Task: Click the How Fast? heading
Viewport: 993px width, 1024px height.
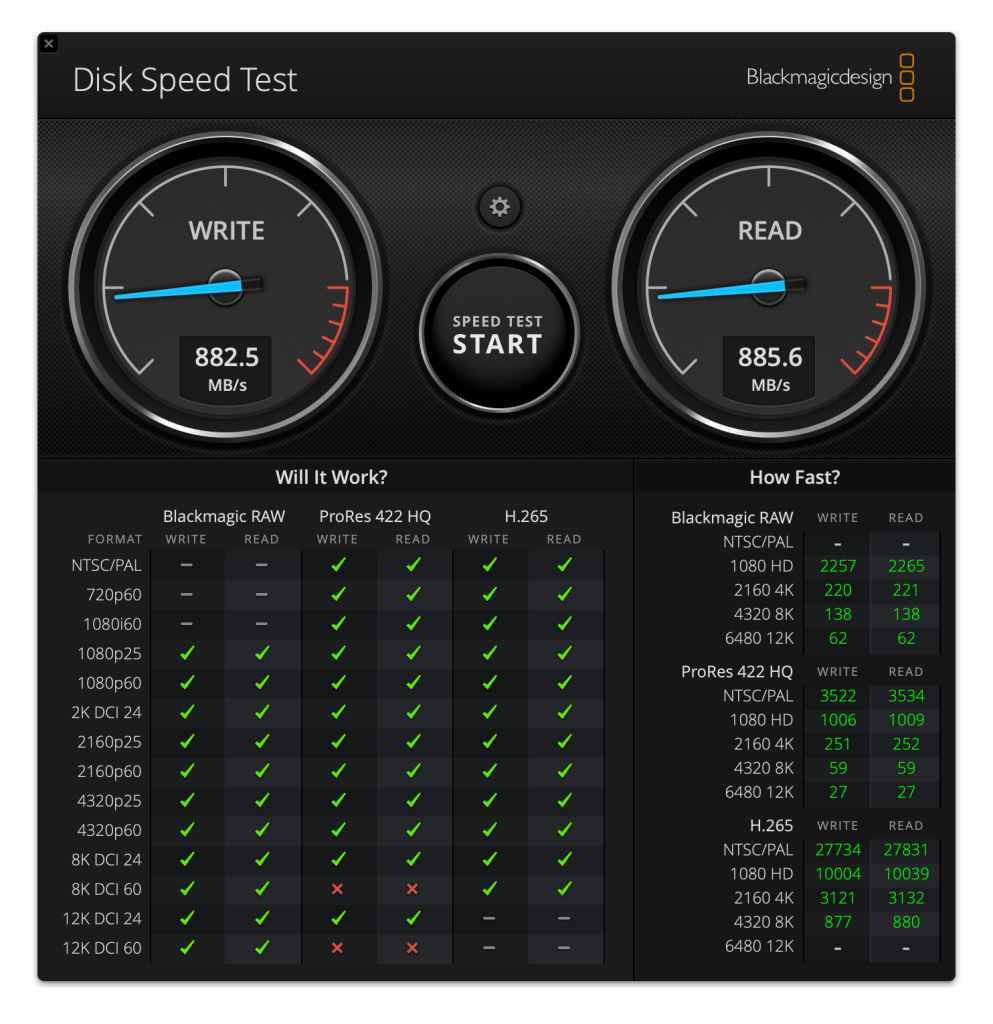Action: (795, 477)
